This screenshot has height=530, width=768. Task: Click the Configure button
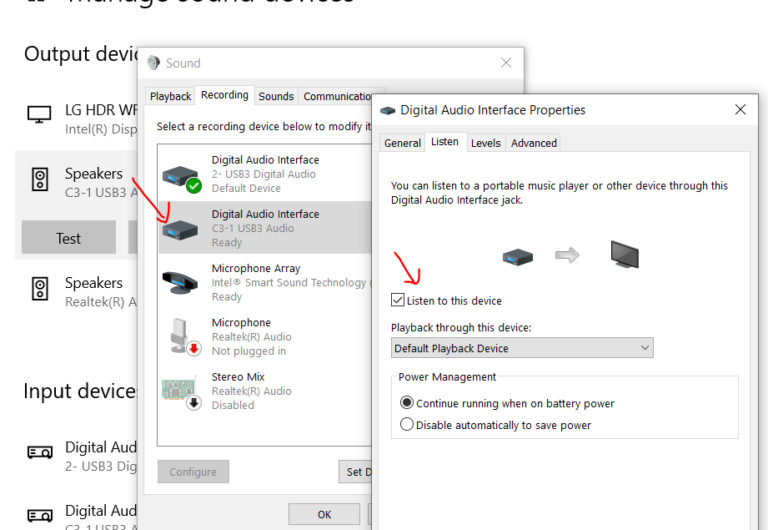(193, 471)
